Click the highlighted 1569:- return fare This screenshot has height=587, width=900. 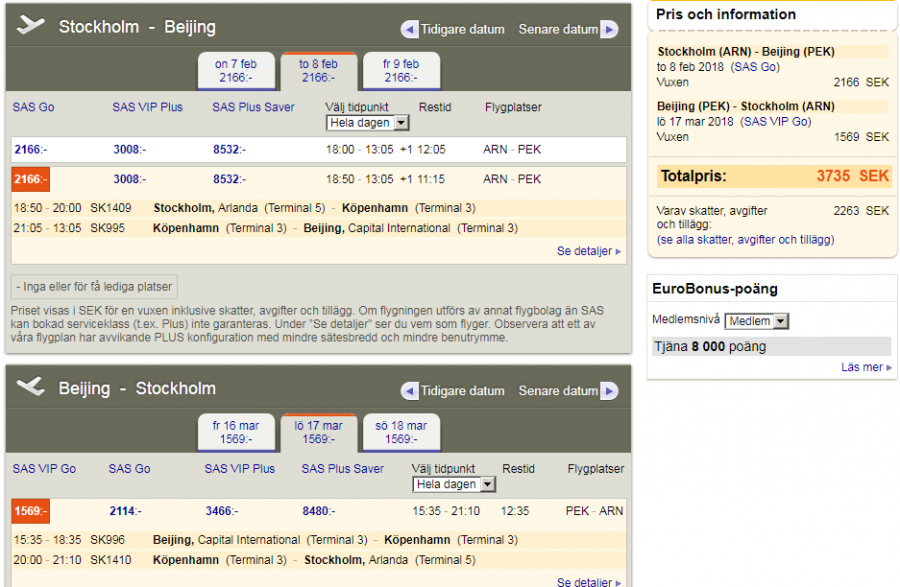coord(30,511)
